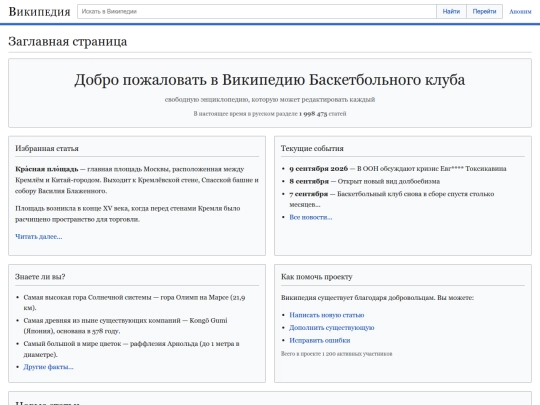The image size is (540, 405).
Task: Click the fact about гора Олимп на Марсе
Action: [x=134, y=302]
